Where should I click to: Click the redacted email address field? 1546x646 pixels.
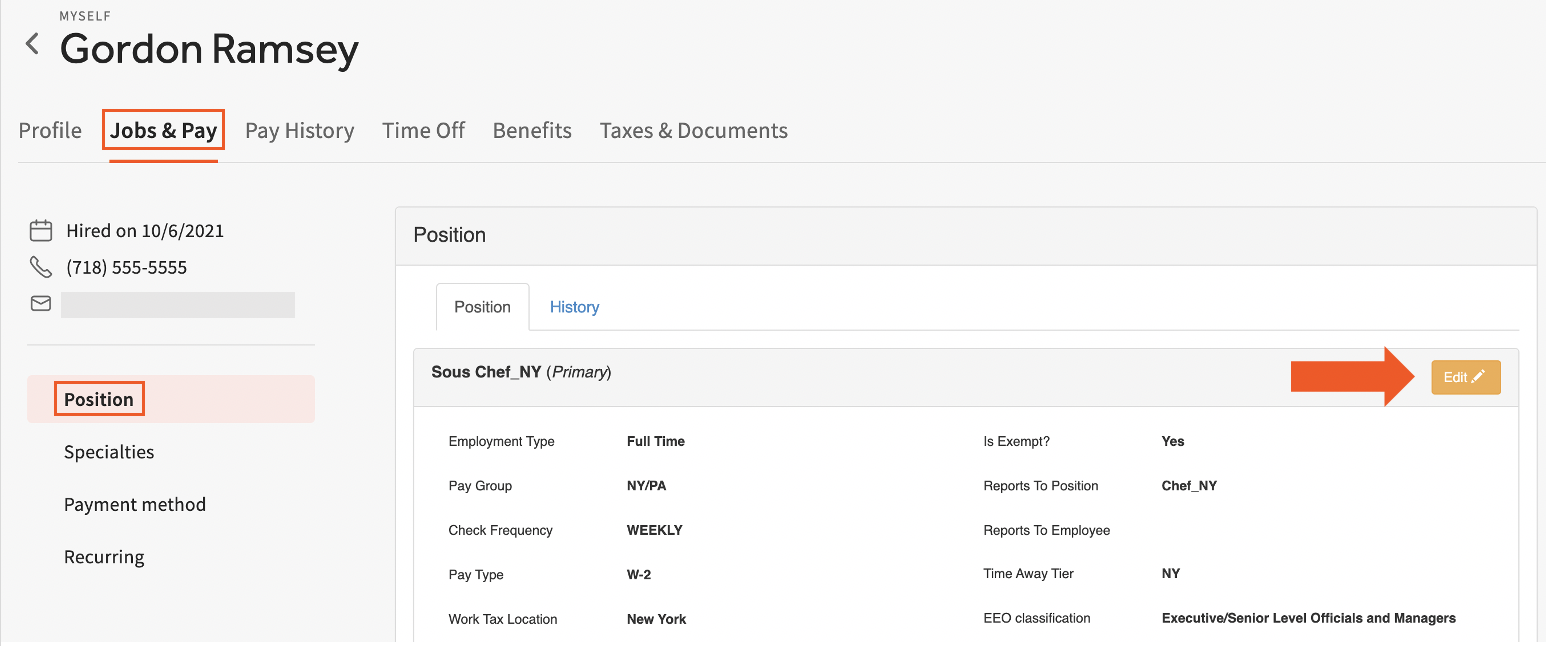tap(178, 305)
